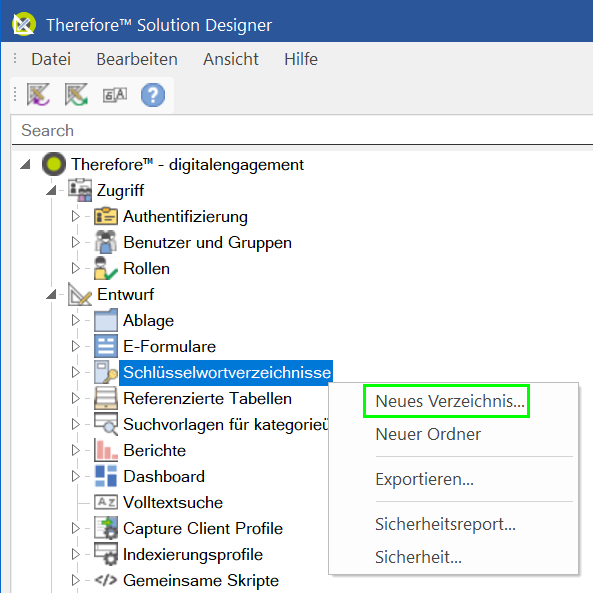Click the Schlüsselwortverzeichnisse key icon
Viewport: 593px width, 593px height.
coord(106,372)
